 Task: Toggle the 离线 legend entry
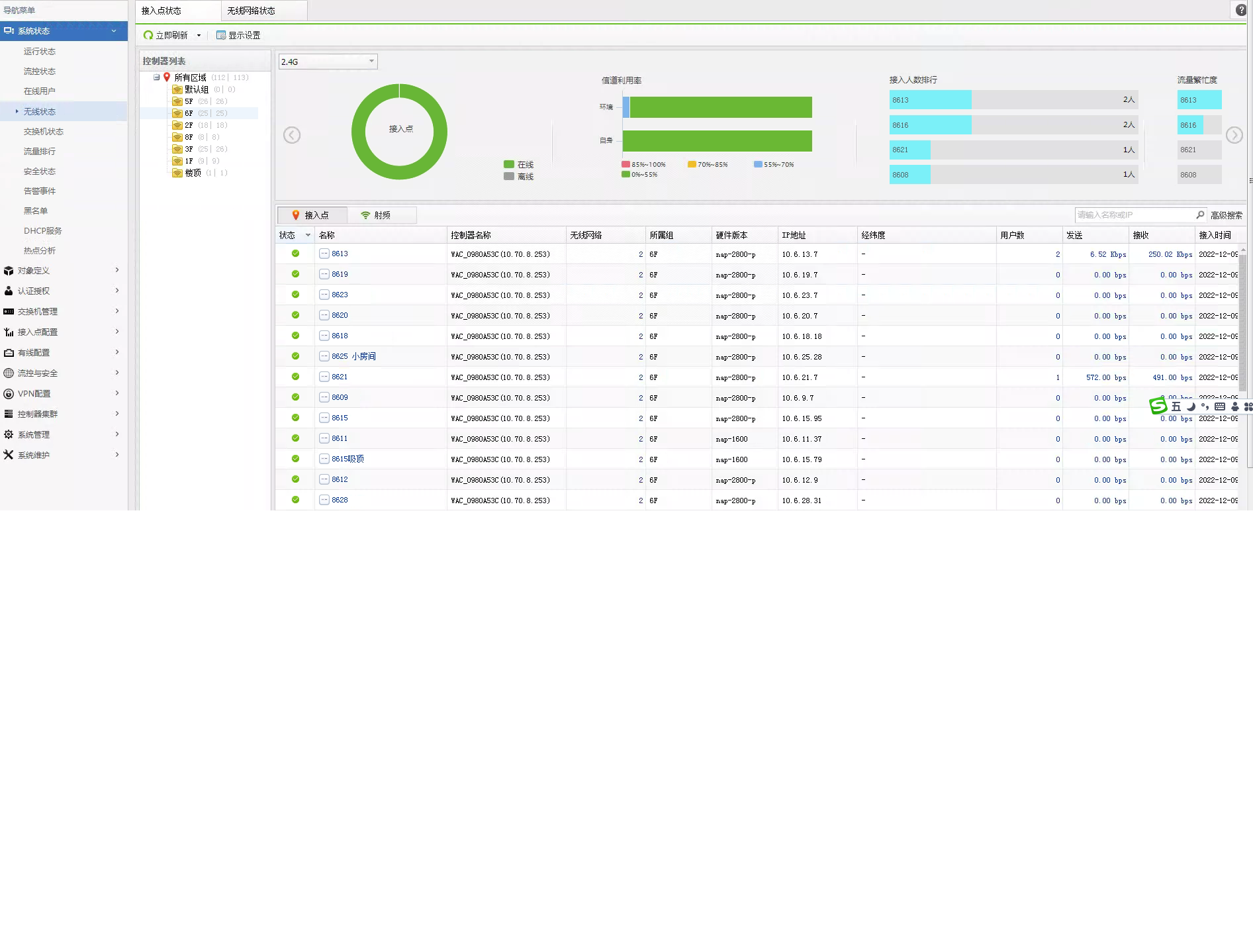click(x=518, y=176)
